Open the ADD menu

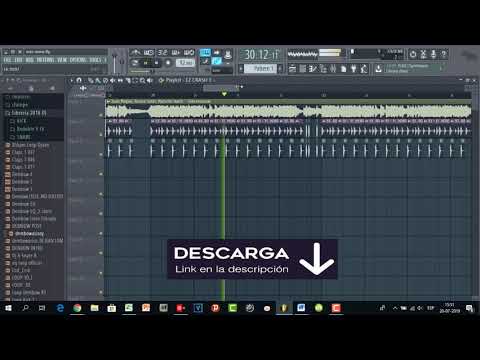click(x=29, y=60)
